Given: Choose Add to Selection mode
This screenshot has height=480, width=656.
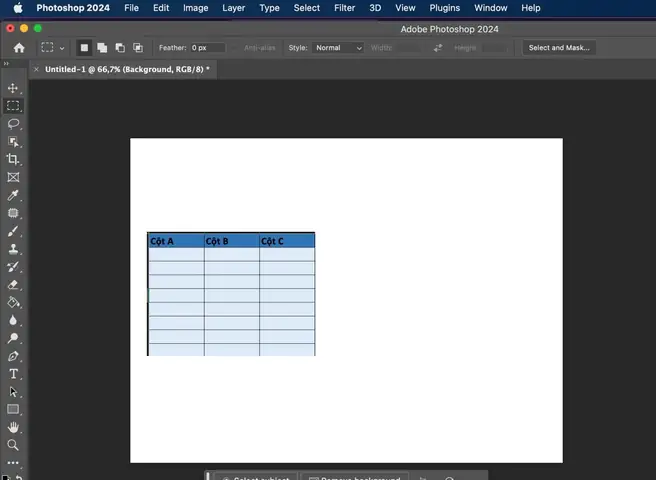Looking at the screenshot, I should tap(102, 48).
